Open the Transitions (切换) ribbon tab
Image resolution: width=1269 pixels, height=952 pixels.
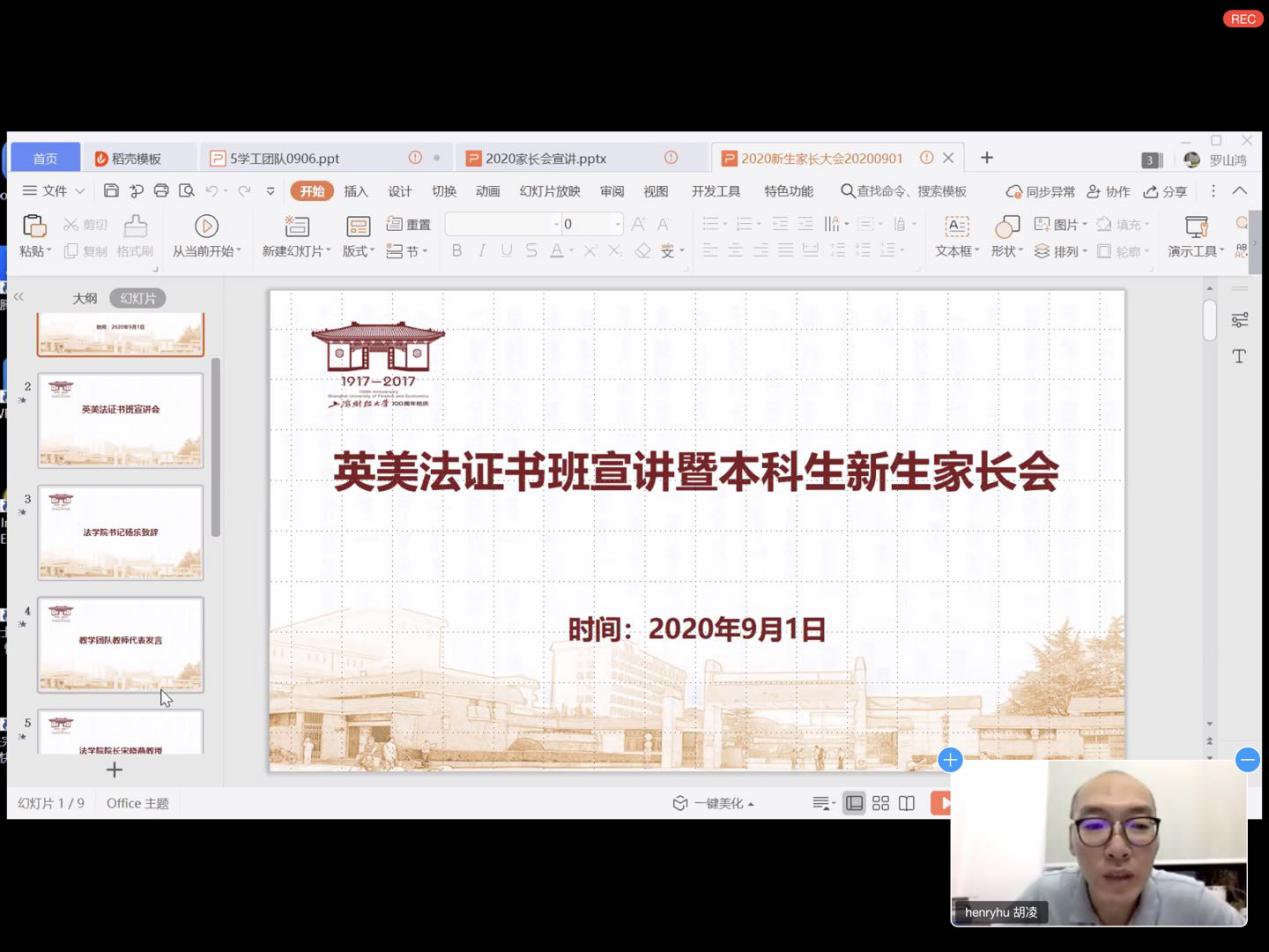pyautogui.click(x=444, y=191)
